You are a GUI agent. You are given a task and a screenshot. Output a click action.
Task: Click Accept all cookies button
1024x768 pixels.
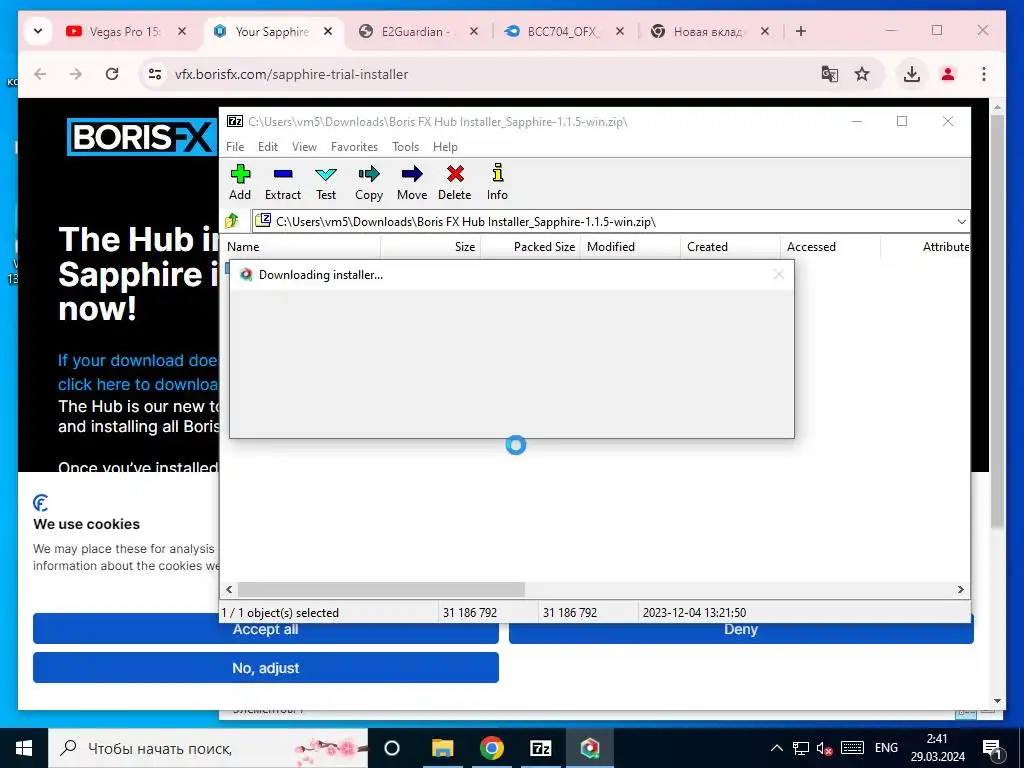266,630
